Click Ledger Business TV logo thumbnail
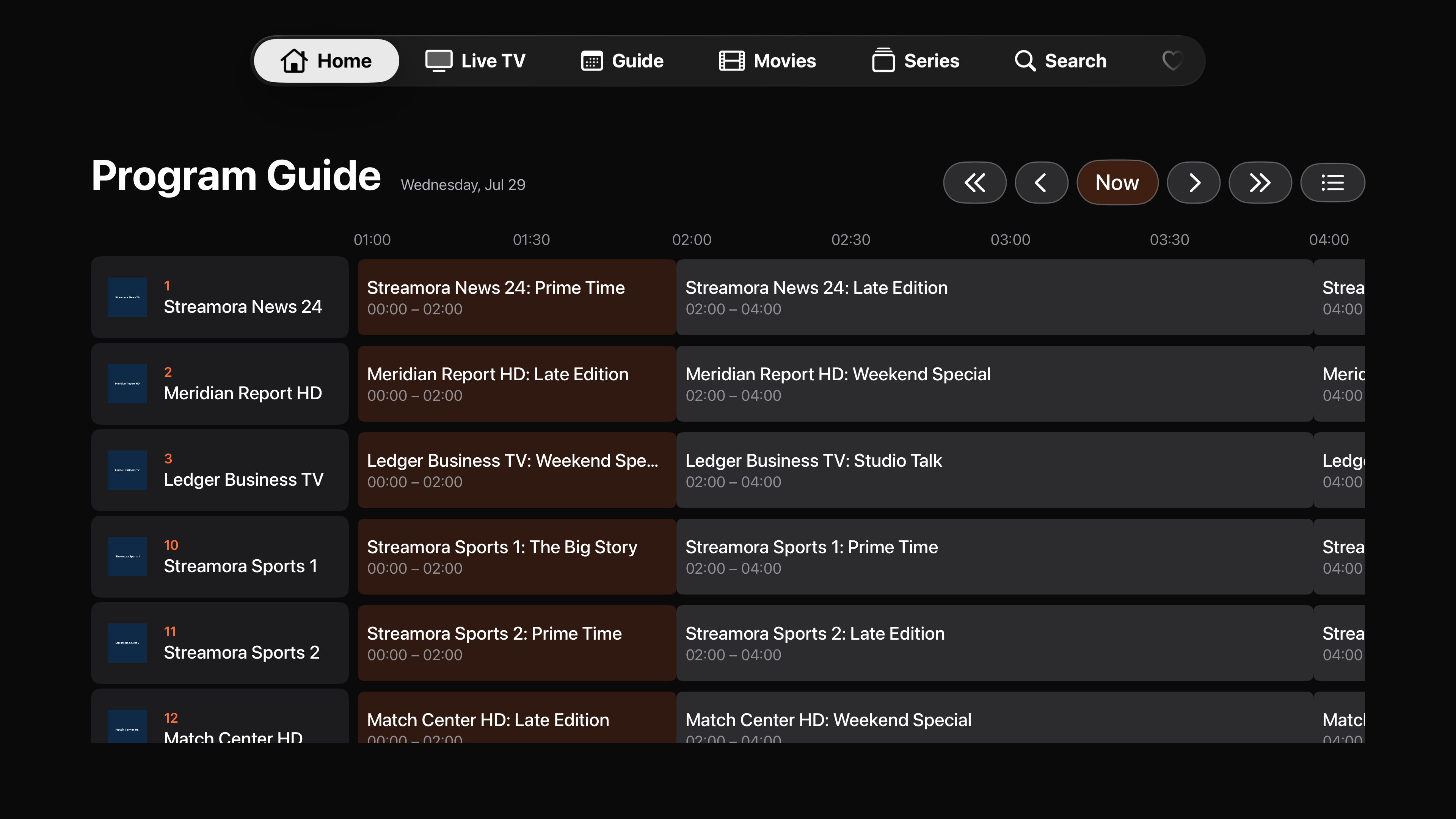1456x819 pixels. [127, 470]
